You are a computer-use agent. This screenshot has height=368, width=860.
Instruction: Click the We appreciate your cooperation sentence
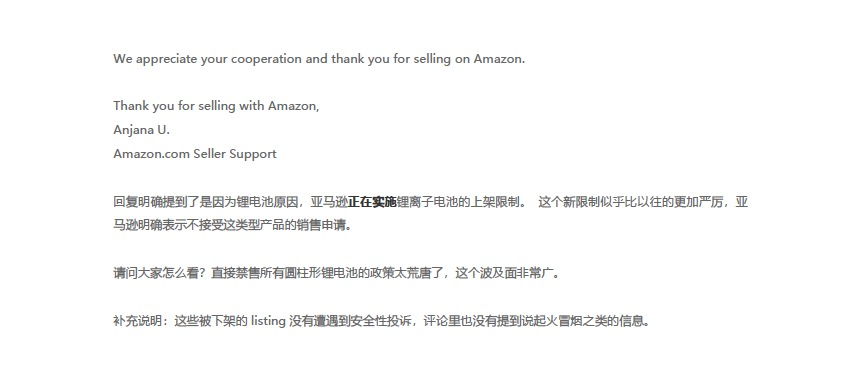319,59
